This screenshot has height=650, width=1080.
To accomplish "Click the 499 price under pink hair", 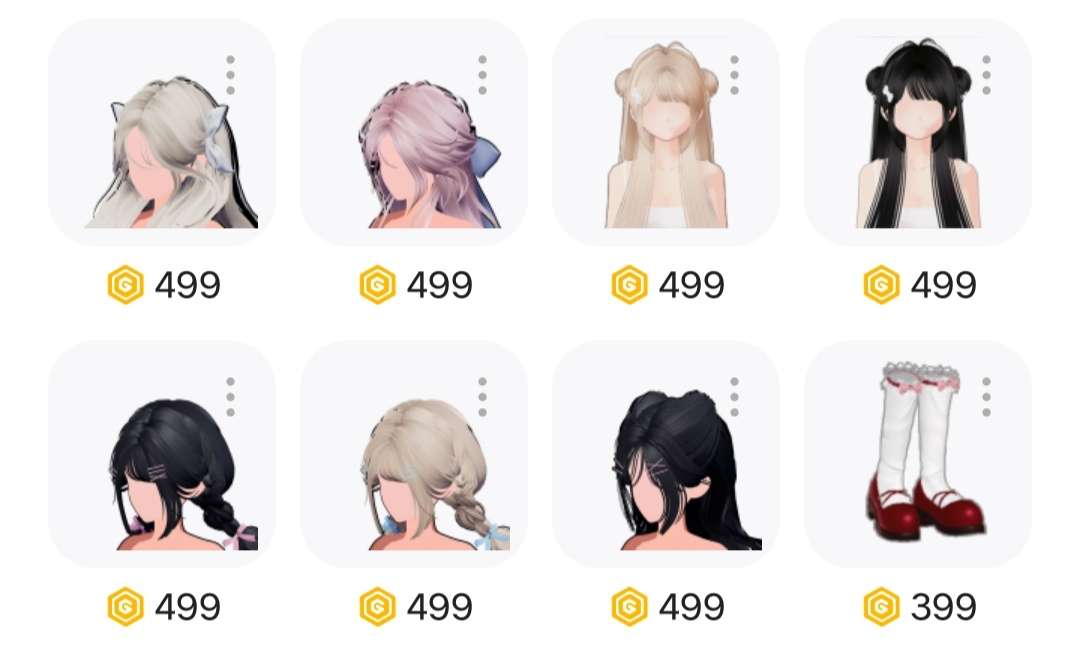I will point(439,284).
